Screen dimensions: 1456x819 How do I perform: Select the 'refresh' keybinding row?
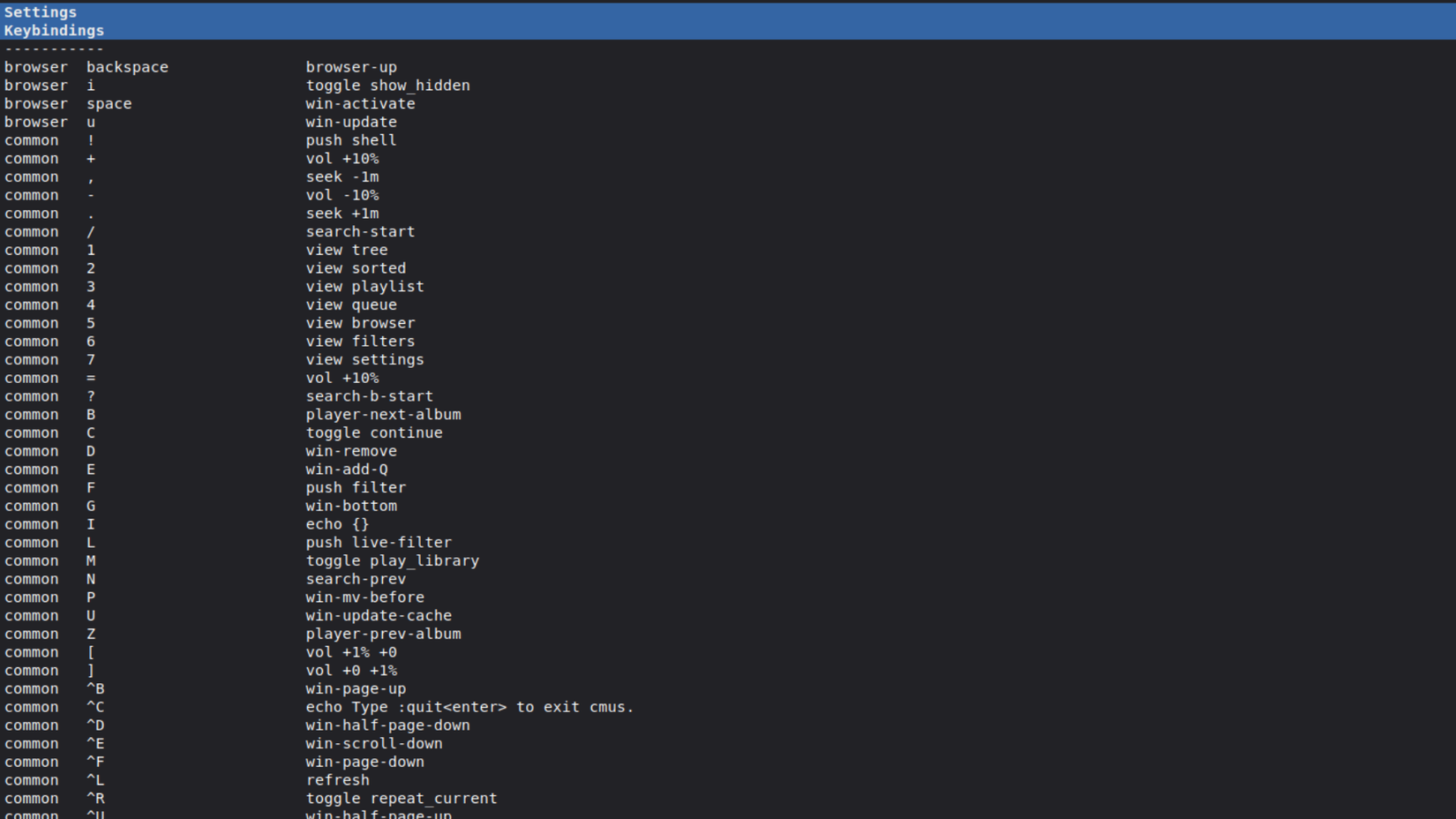[x=728, y=780]
